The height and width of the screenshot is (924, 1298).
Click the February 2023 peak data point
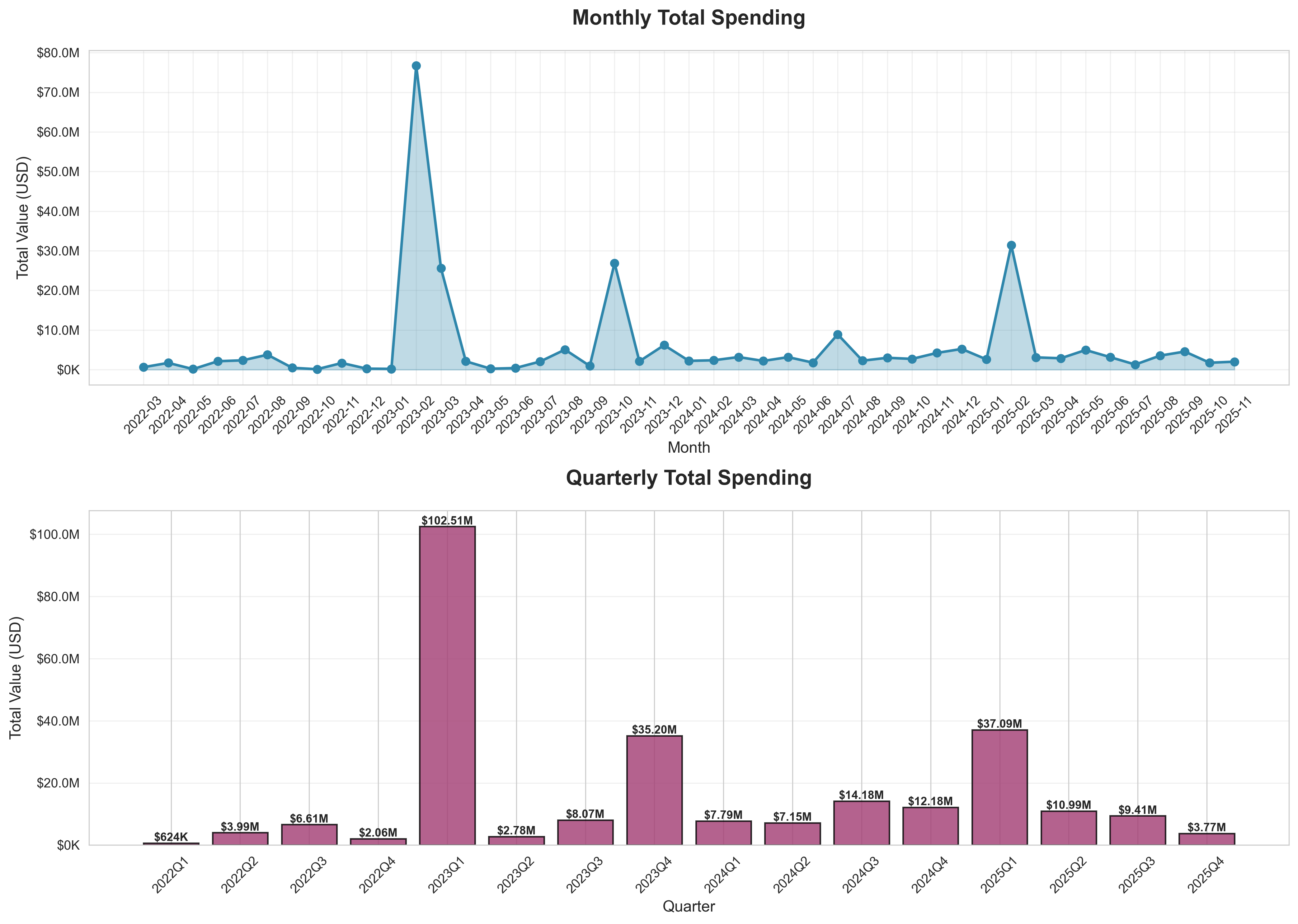[416, 66]
